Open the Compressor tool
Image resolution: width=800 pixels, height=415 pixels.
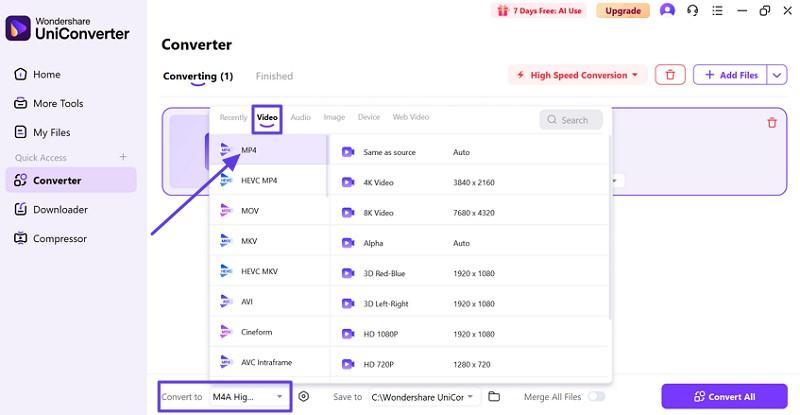coord(50,238)
